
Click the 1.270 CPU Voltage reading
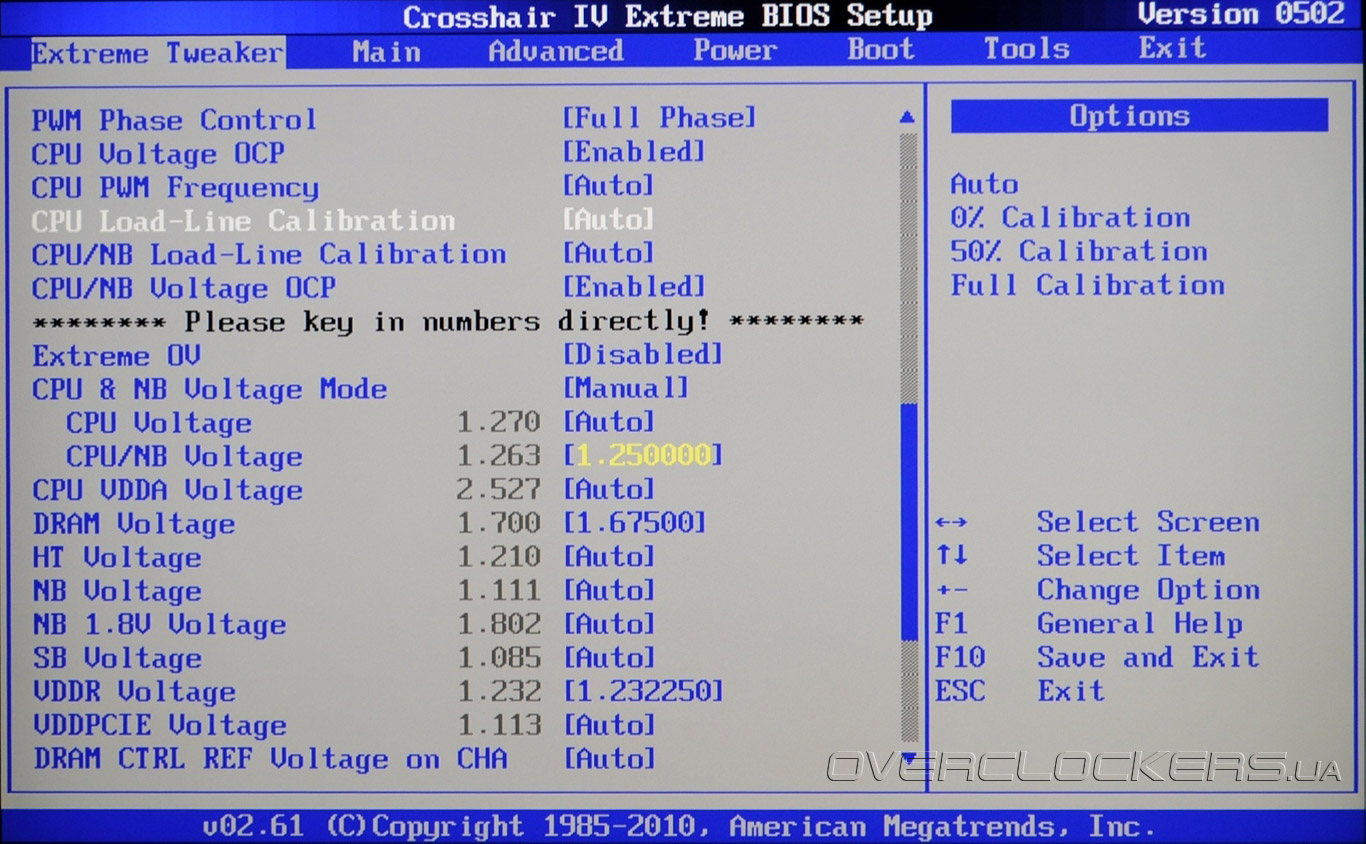[x=498, y=422]
